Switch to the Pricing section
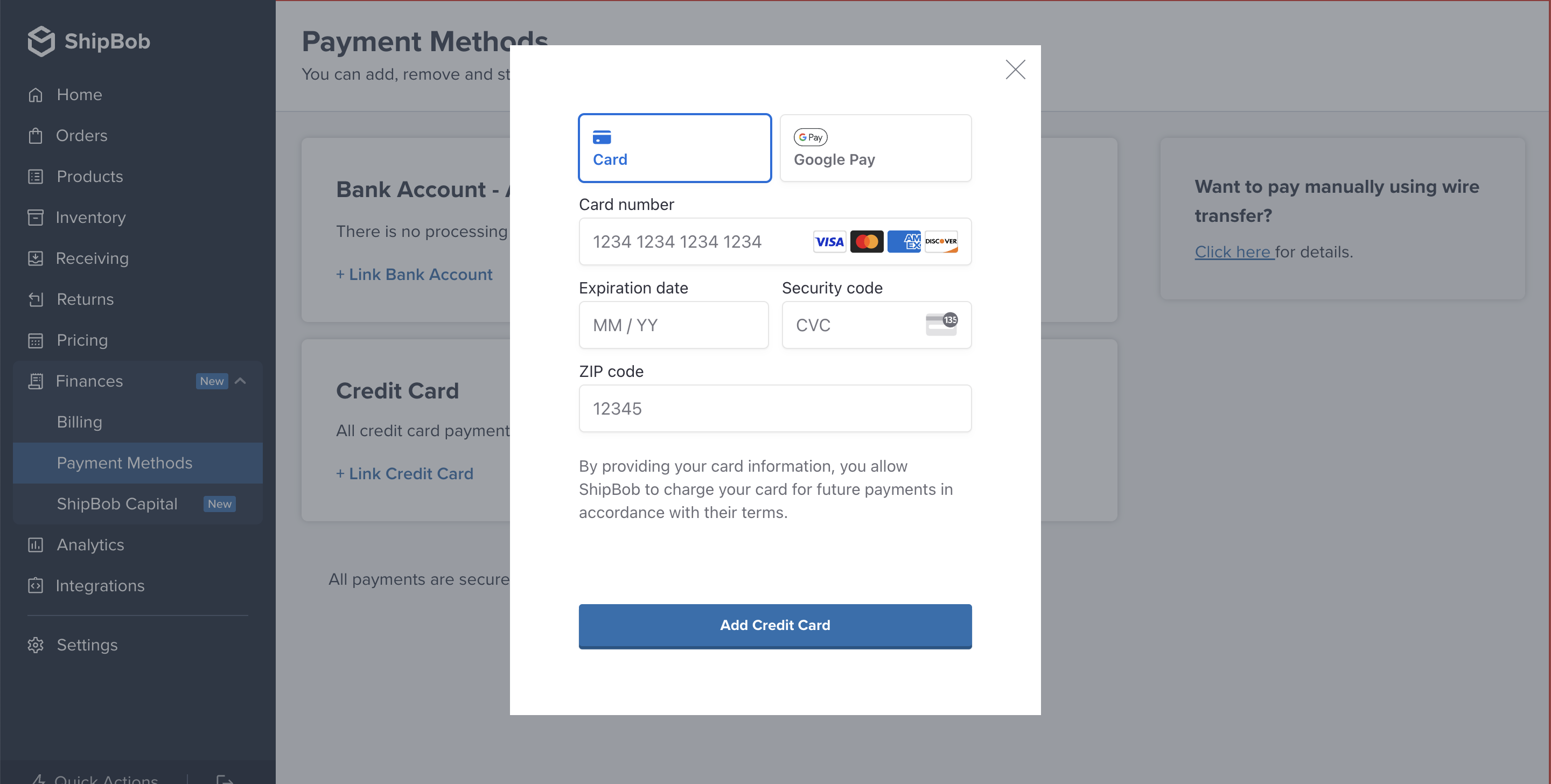 tap(82, 340)
